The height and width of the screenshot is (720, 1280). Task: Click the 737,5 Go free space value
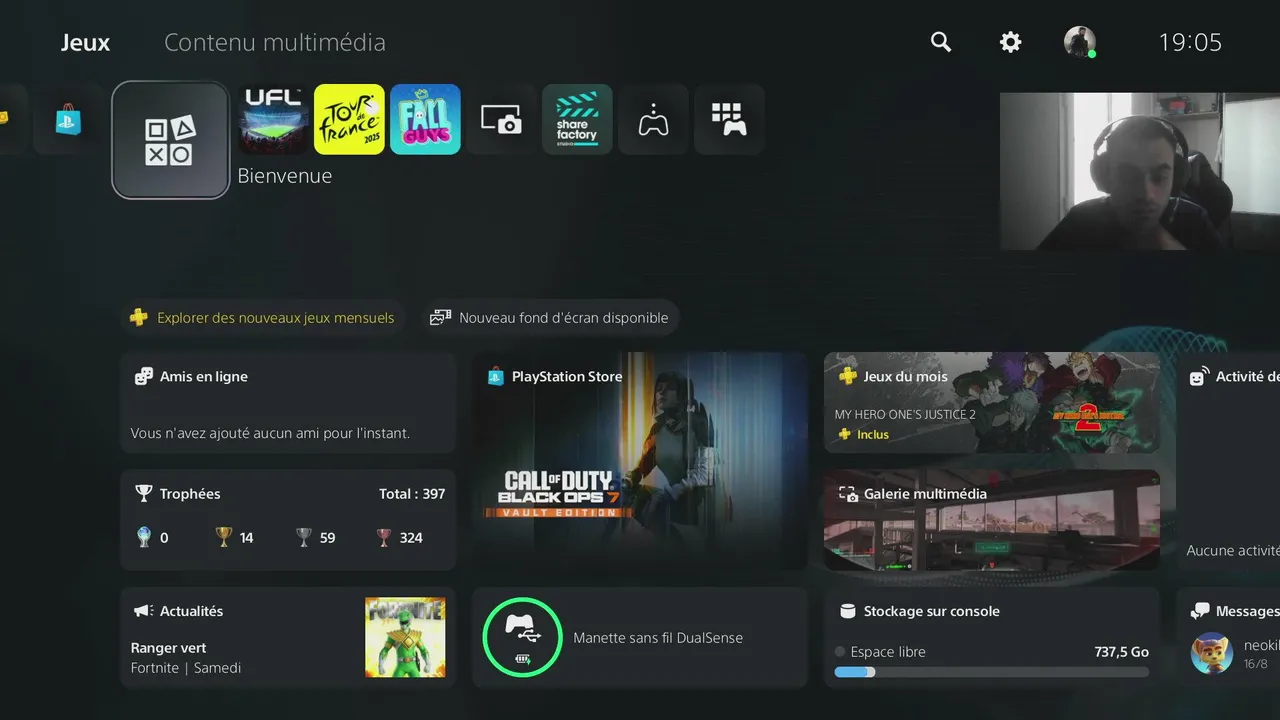1121,652
